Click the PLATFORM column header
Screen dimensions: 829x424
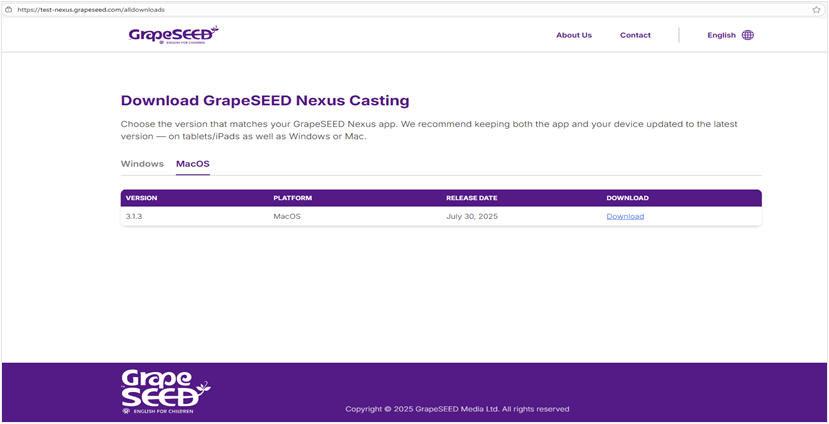292,198
